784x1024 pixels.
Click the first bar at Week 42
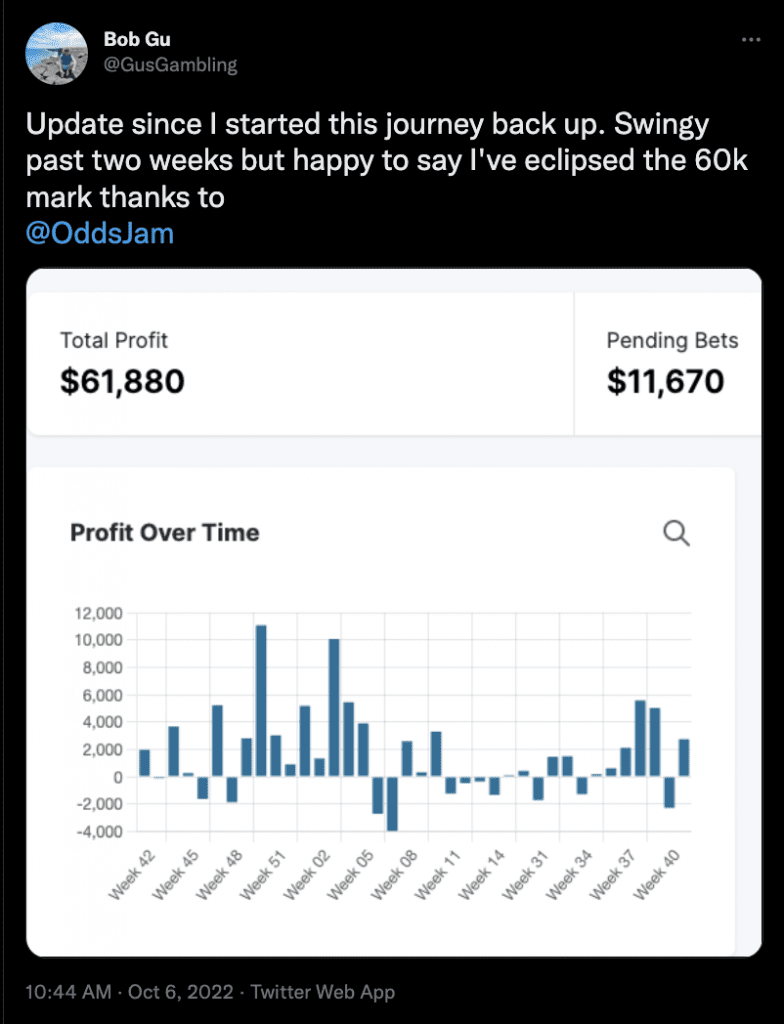click(x=144, y=763)
